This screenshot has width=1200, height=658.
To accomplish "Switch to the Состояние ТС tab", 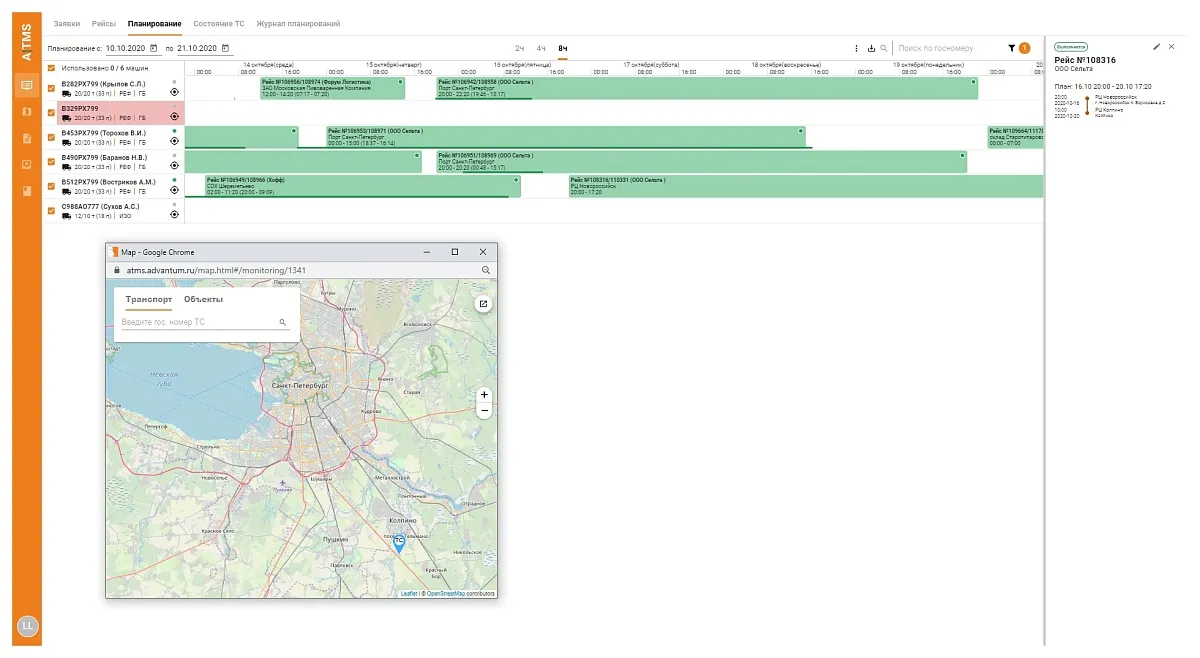I will tap(220, 22).
